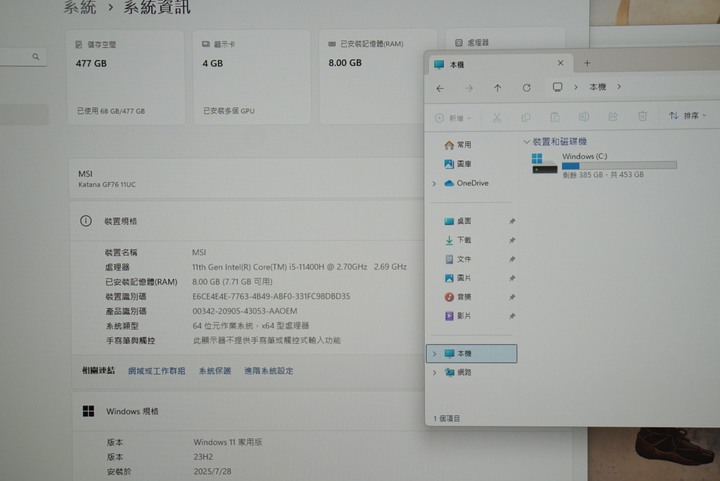This screenshot has height=481, width=720.
Task: Click pin icon next to 下載
Action: (512, 240)
